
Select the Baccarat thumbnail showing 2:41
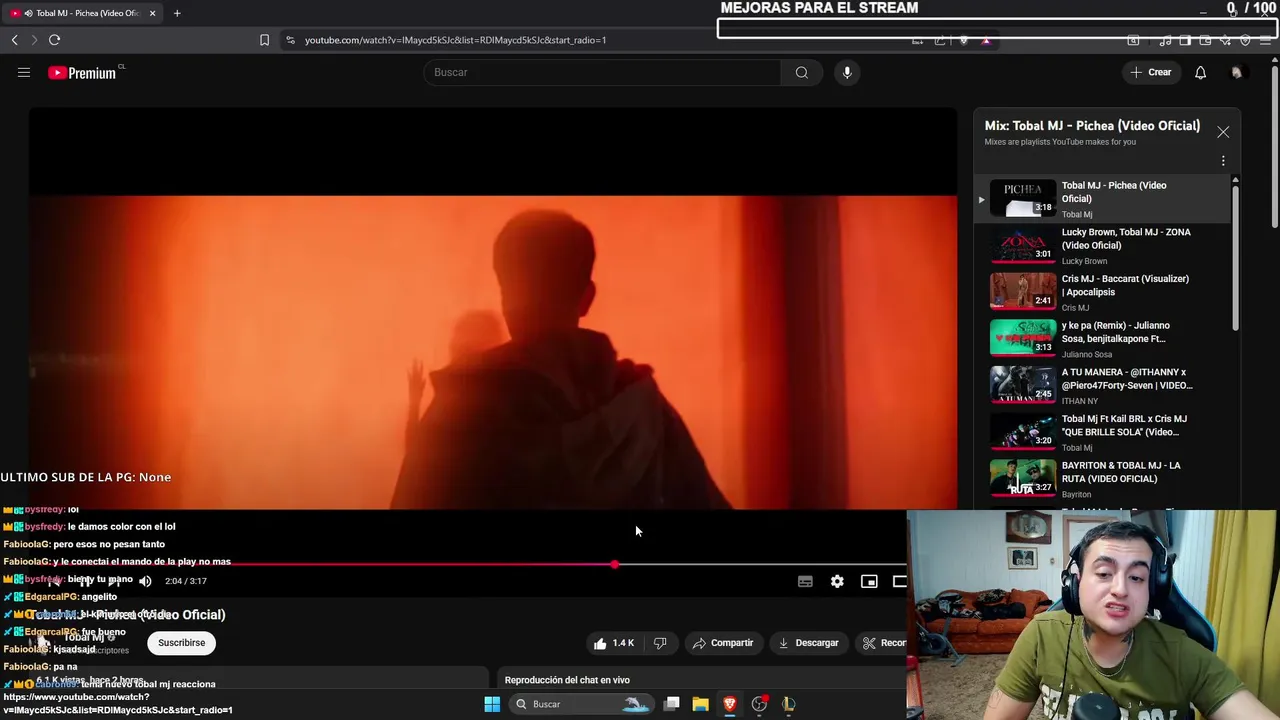pos(1022,292)
